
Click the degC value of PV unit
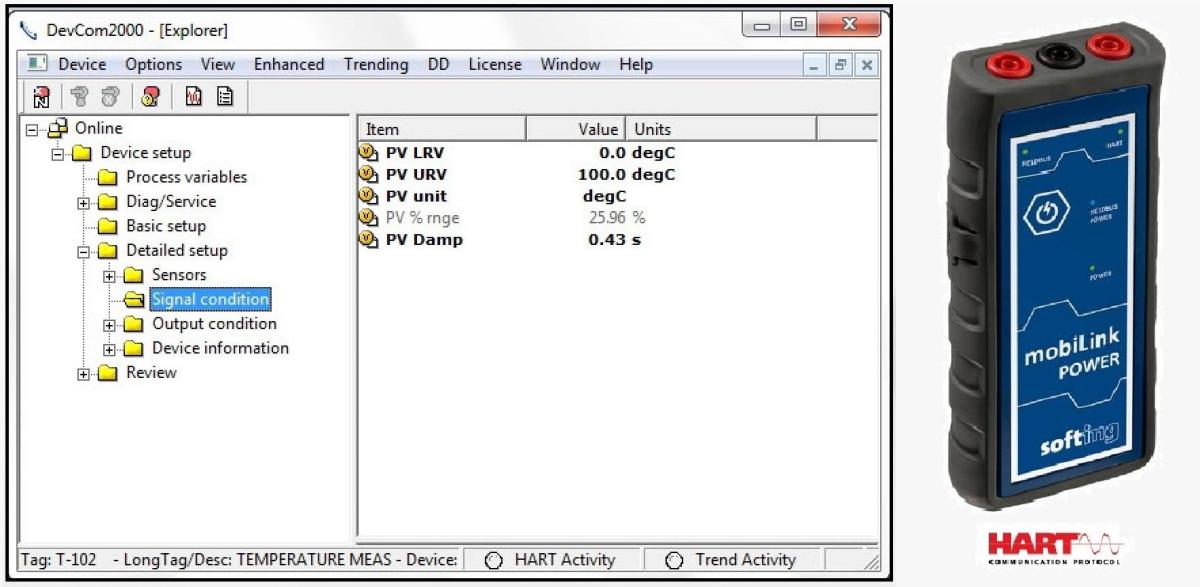pyautogui.click(x=604, y=196)
